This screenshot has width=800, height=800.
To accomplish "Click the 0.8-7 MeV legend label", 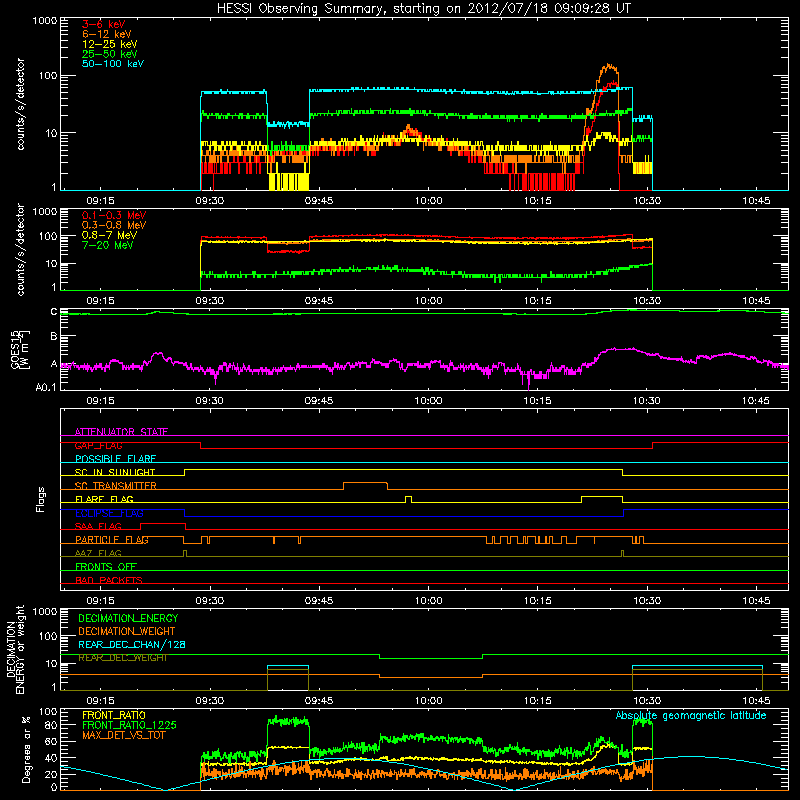I will coord(109,235).
